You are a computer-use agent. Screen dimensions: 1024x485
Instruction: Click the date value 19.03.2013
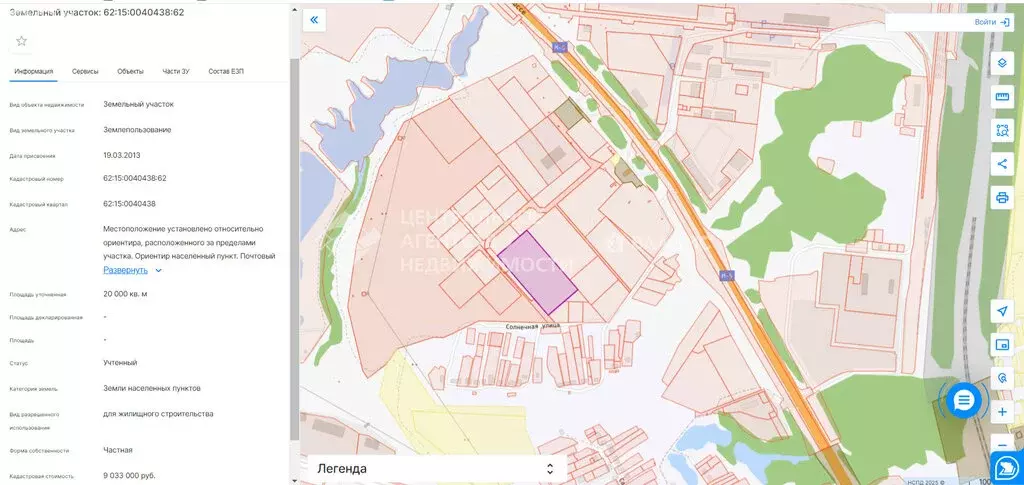(x=121, y=155)
